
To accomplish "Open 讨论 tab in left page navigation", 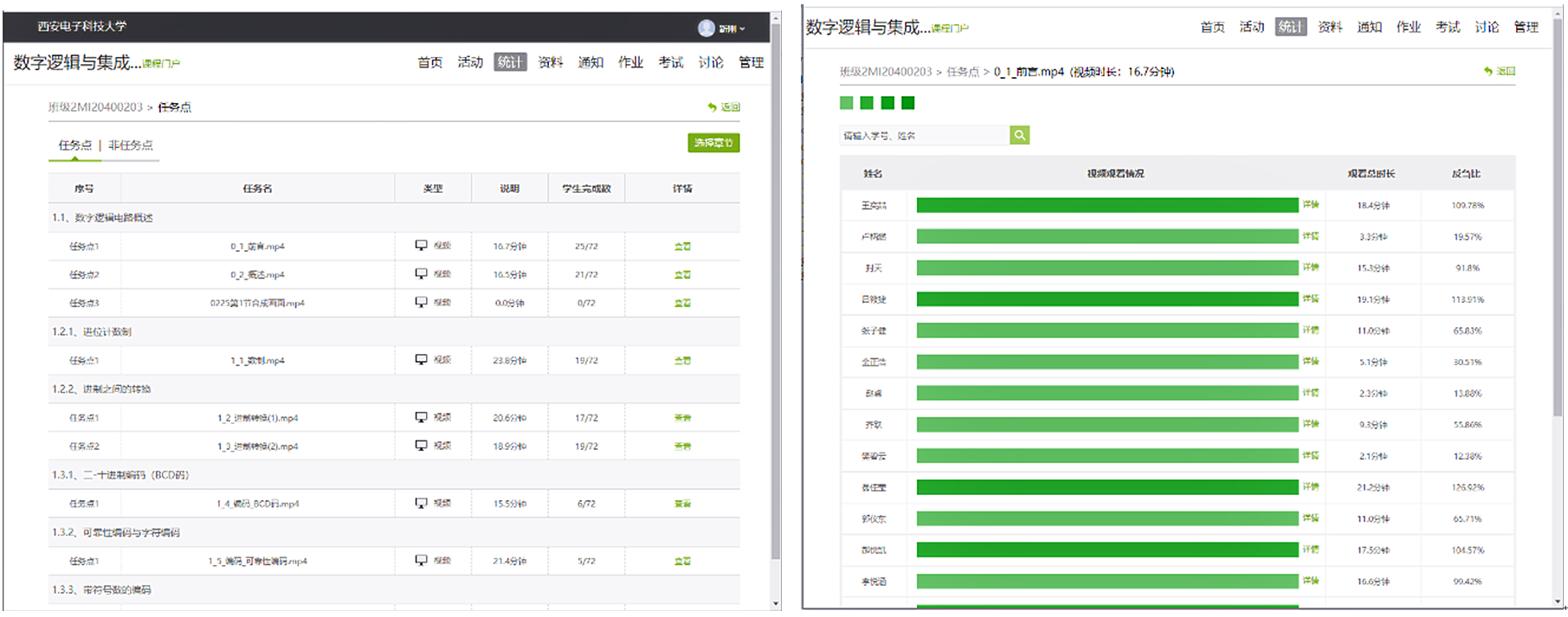I will pos(711,62).
